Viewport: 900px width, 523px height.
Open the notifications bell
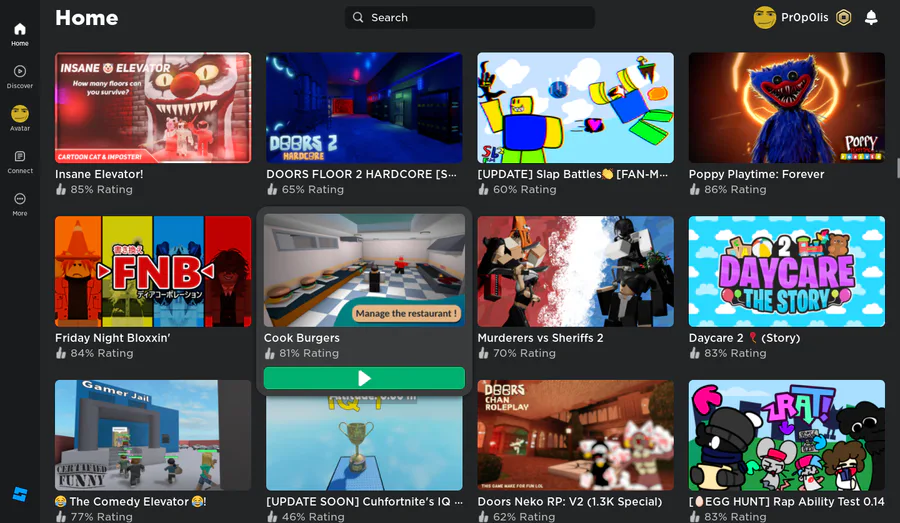click(871, 18)
